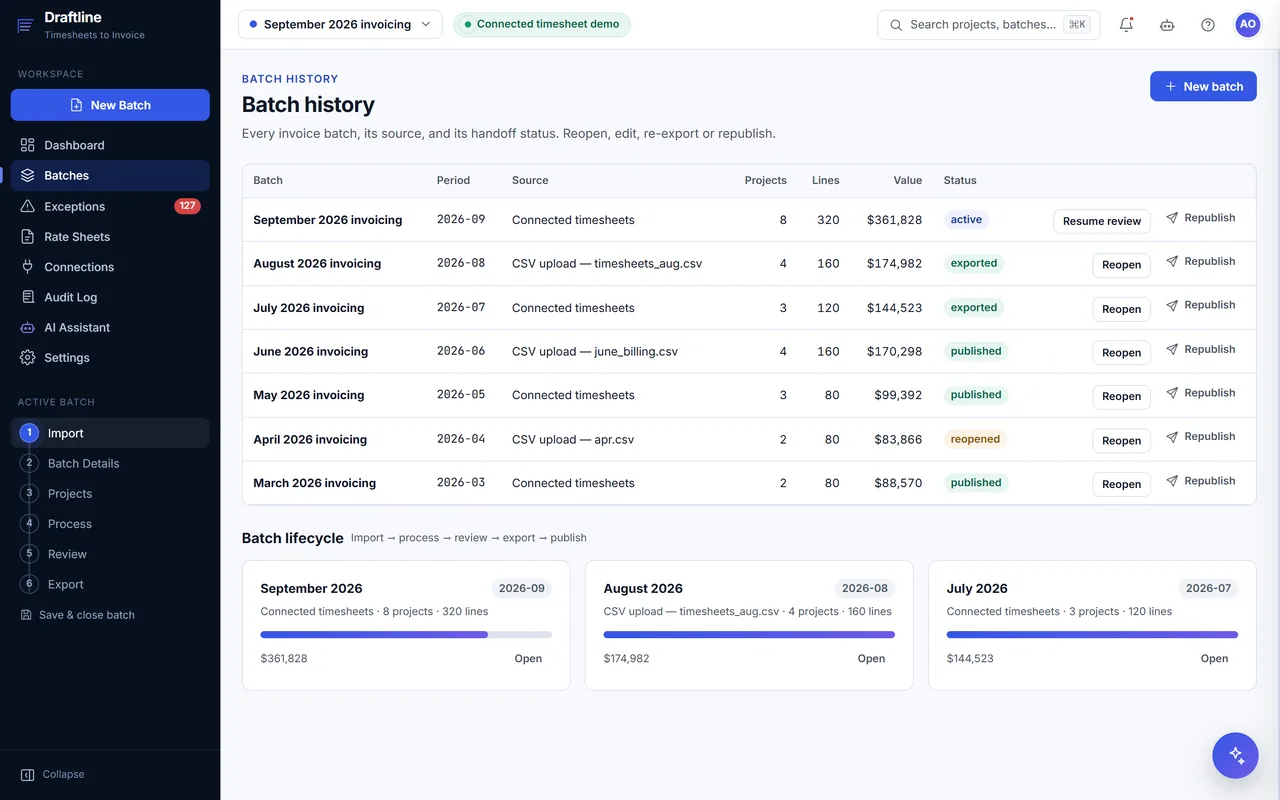Republish the April 2026 invoicing batch

[x=1201, y=437]
